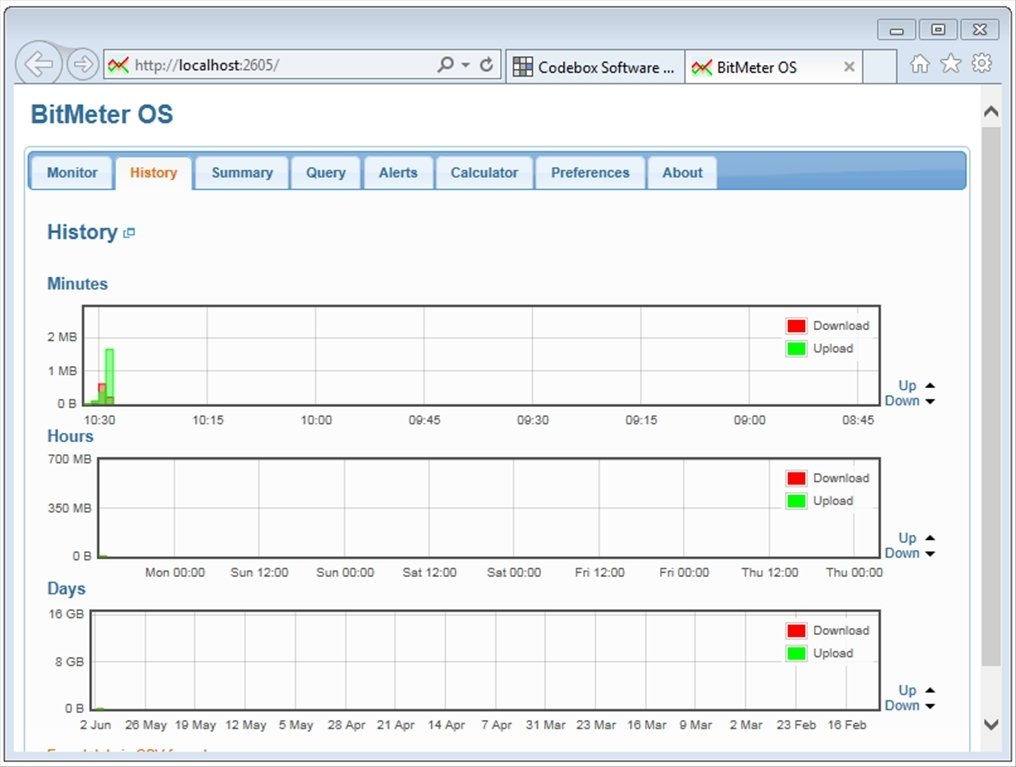The image size is (1016, 767).
Task: Click the search magnifier in address bar
Action: click(x=445, y=64)
